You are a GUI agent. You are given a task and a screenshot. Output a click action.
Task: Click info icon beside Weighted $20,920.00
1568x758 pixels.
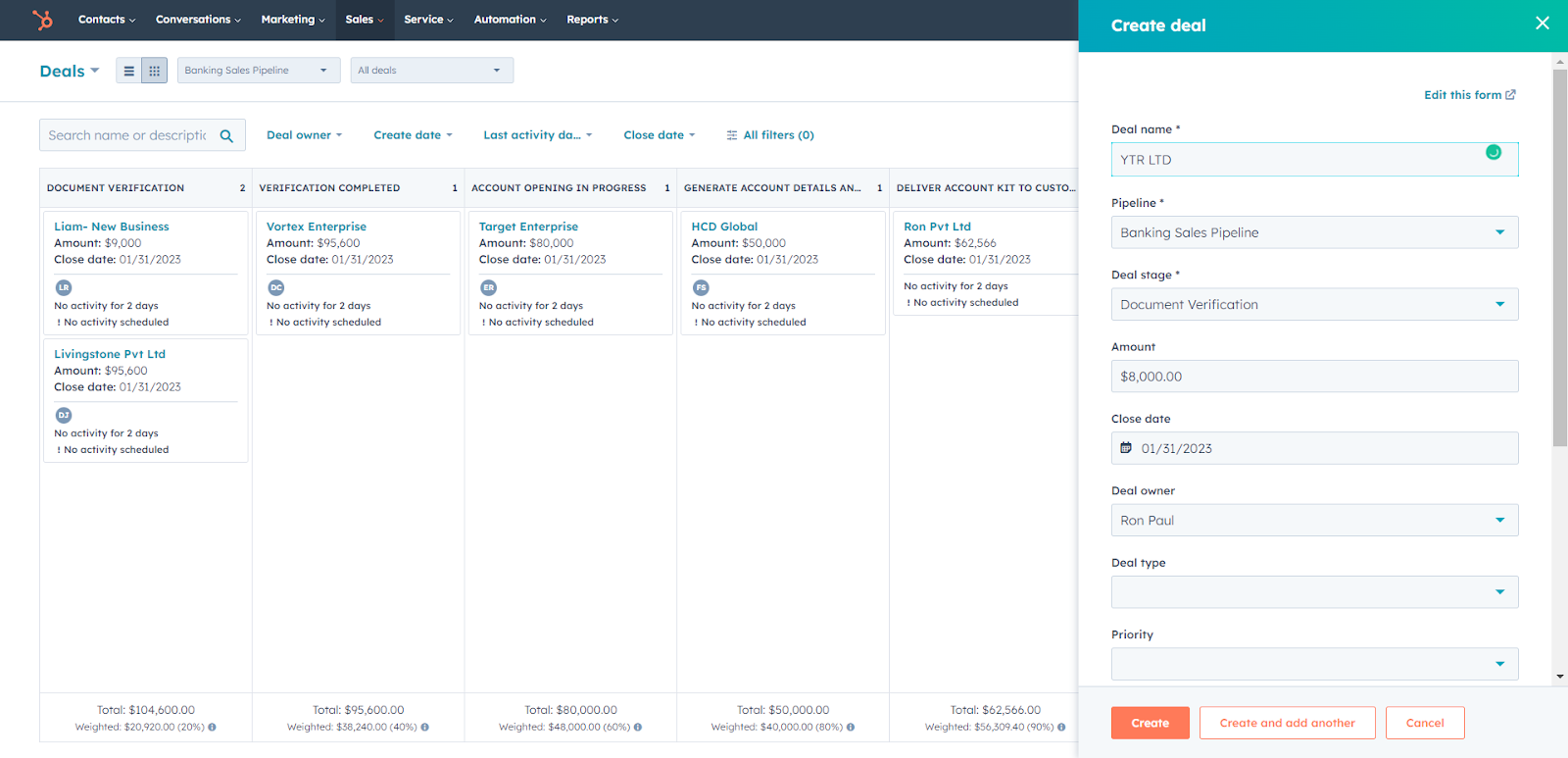click(x=212, y=728)
